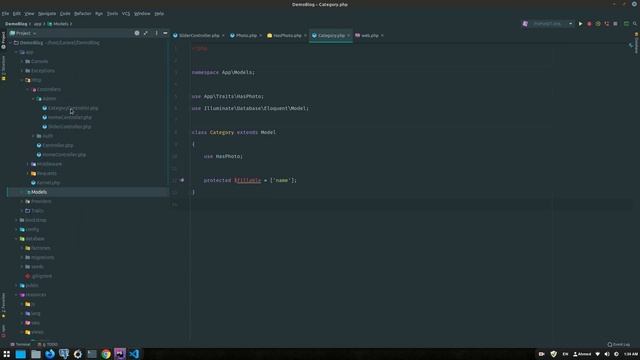Open the file manager from taskbar
Viewport: 640px width, 360px height.
[x=36, y=354]
